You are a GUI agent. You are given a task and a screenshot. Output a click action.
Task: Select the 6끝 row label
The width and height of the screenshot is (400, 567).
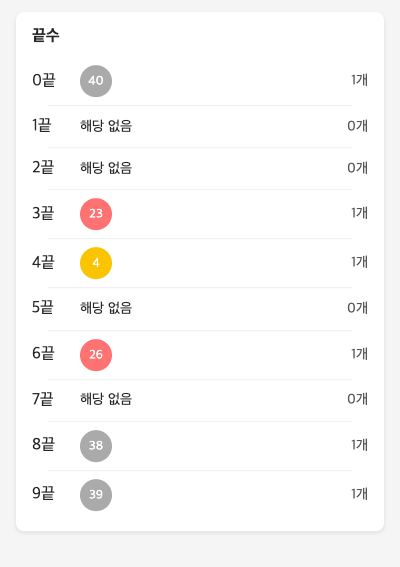pos(43,353)
